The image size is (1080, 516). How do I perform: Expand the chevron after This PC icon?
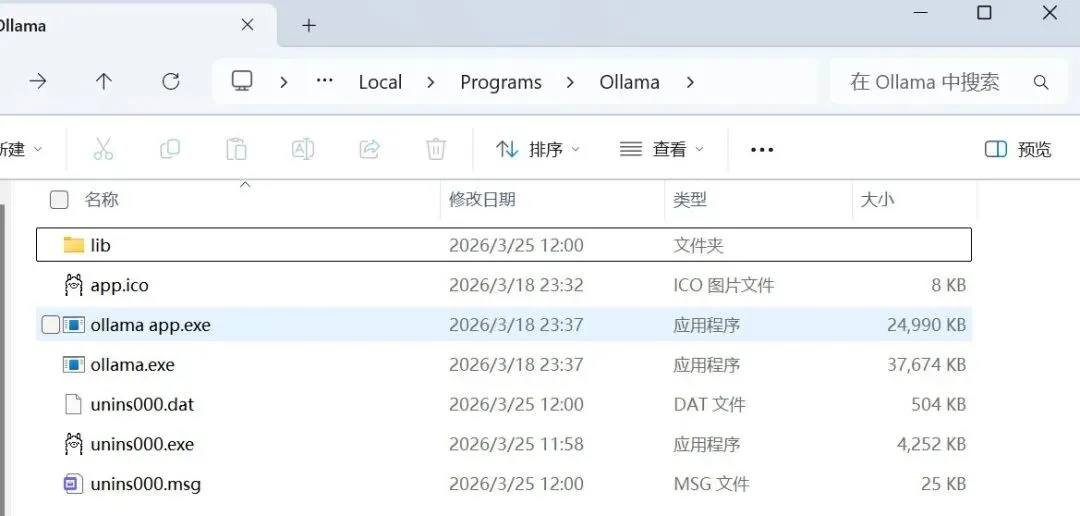[x=283, y=82]
